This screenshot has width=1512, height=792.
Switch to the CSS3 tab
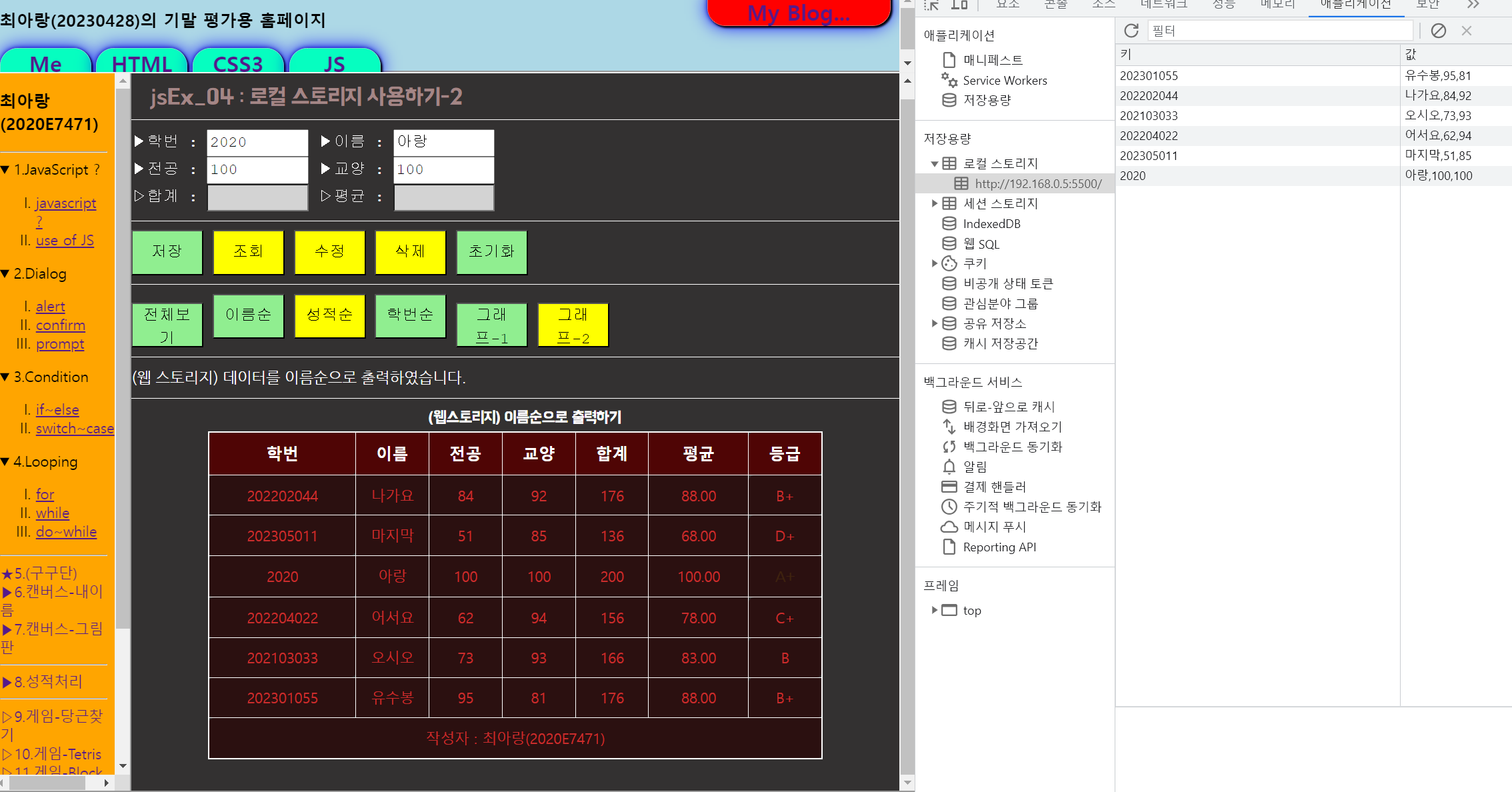tap(237, 63)
